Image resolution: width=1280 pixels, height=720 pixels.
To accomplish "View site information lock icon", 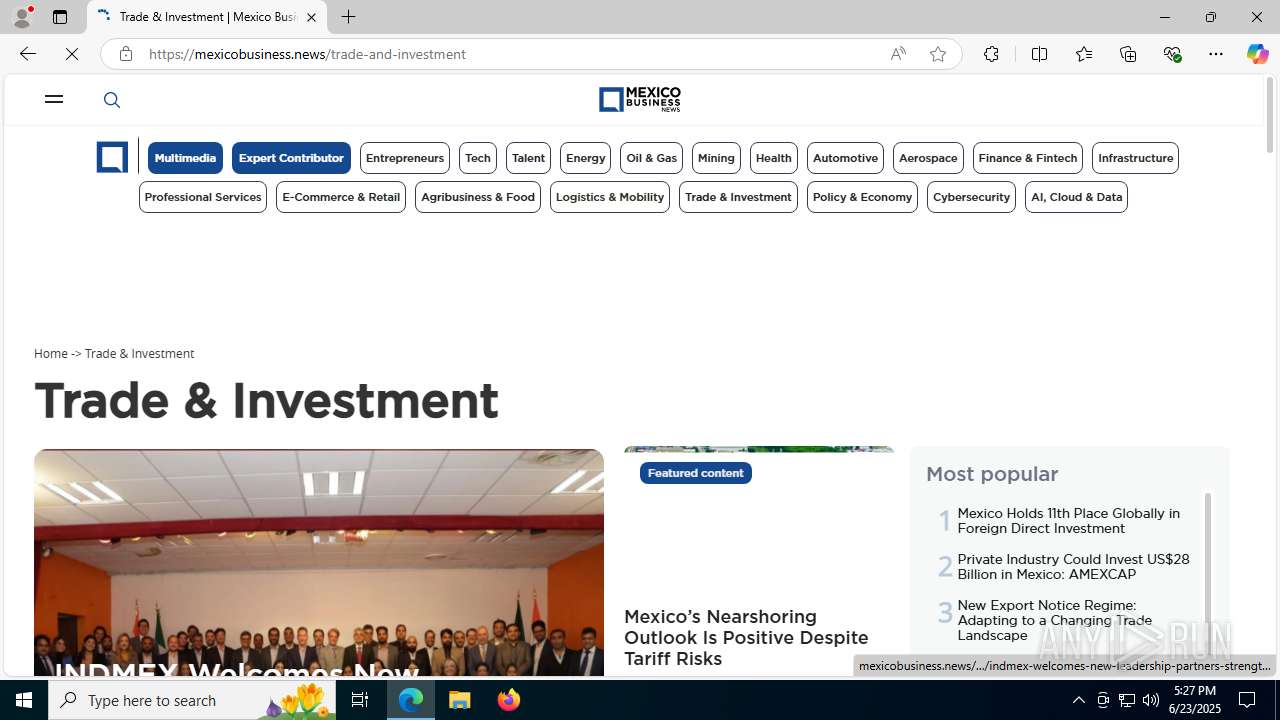I will pos(125,54).
